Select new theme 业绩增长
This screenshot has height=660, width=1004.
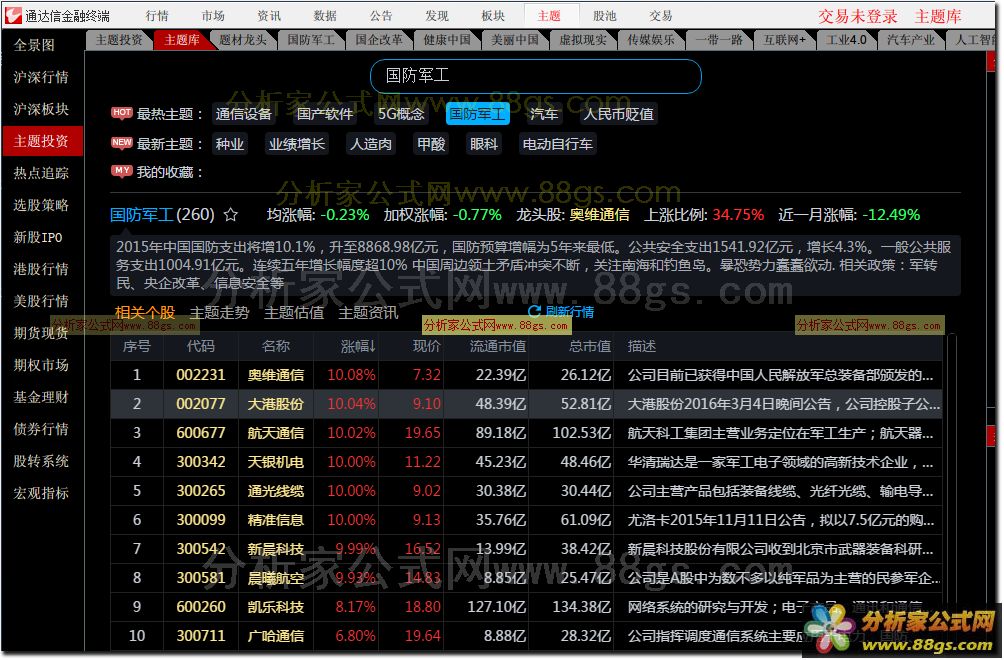pos(296,144)
